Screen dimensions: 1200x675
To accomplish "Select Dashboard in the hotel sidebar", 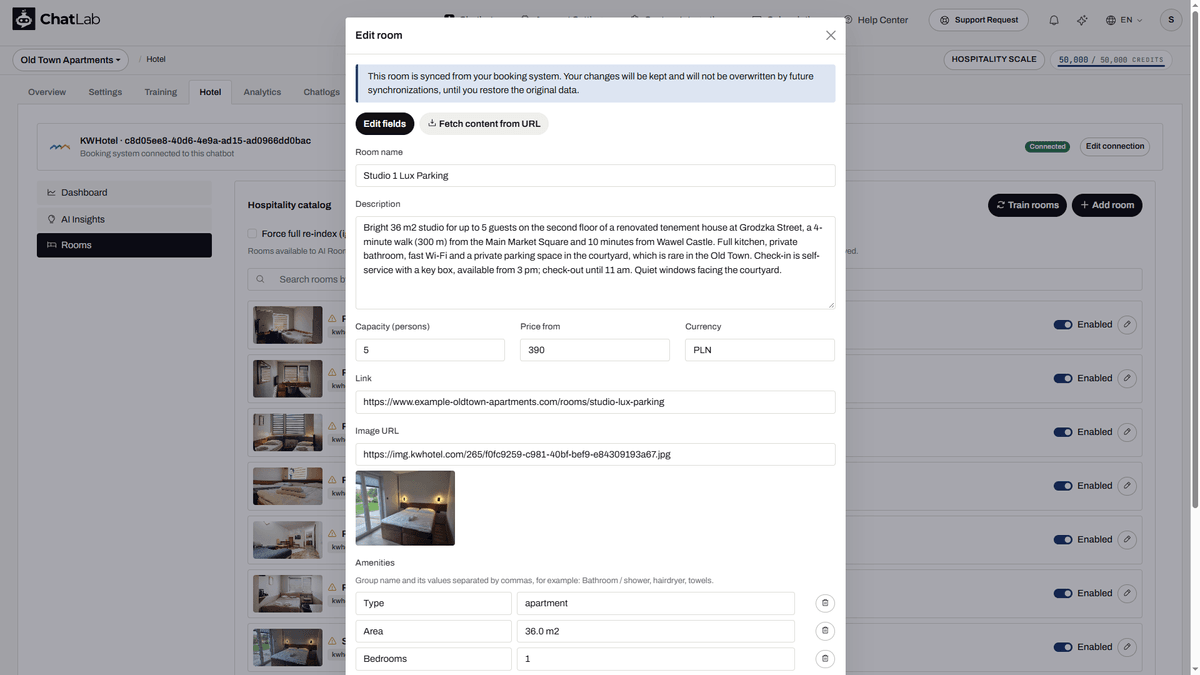I will point(124,192).
